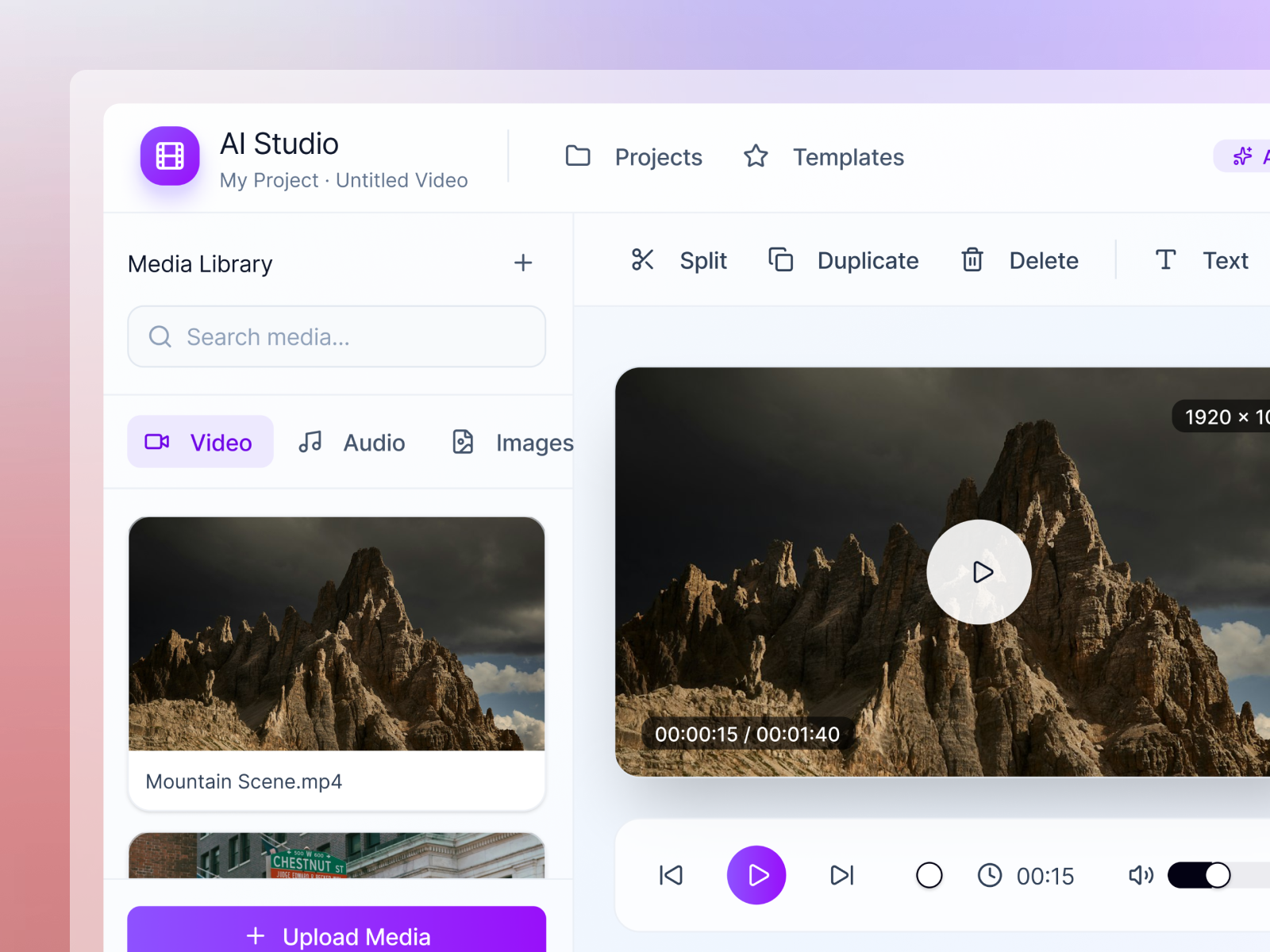Click the Templates star icon

click(756, 156)
